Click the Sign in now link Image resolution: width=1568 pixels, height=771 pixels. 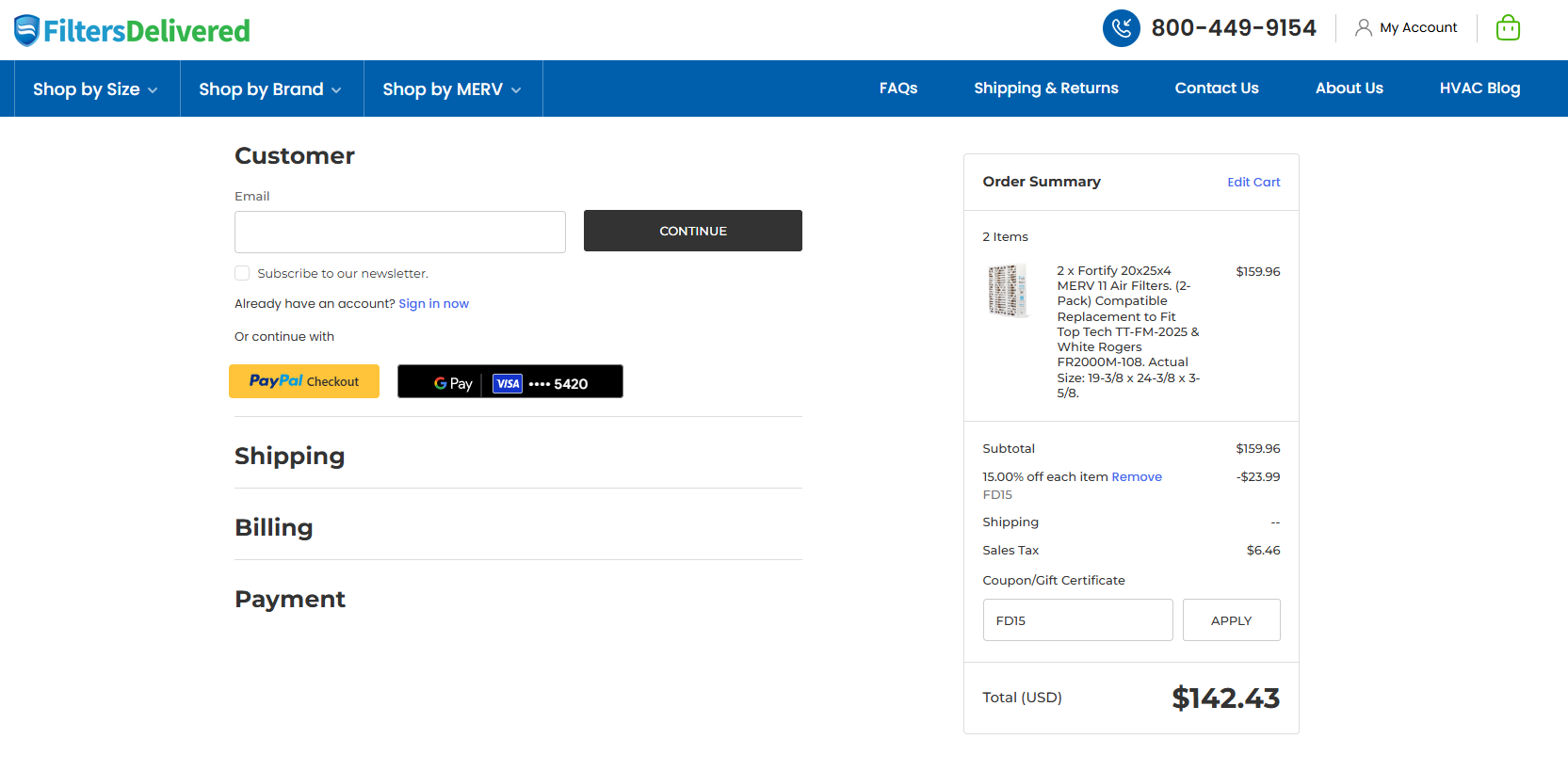(x=433, y=303)
